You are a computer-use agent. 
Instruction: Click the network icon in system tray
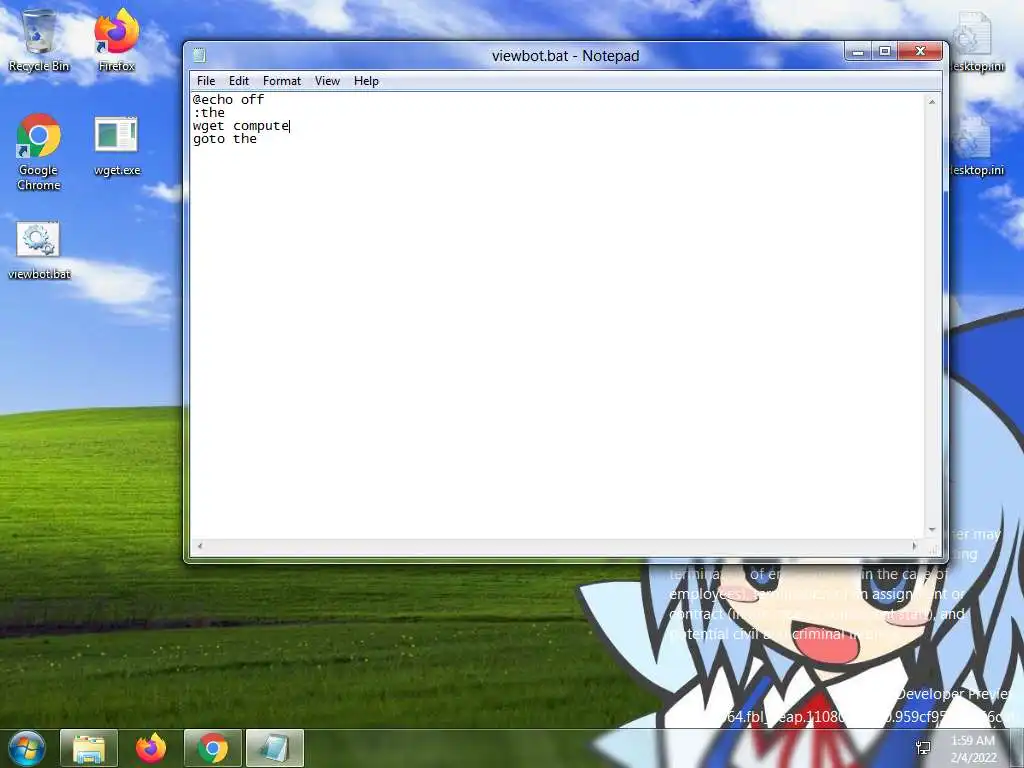click(923, 748)
